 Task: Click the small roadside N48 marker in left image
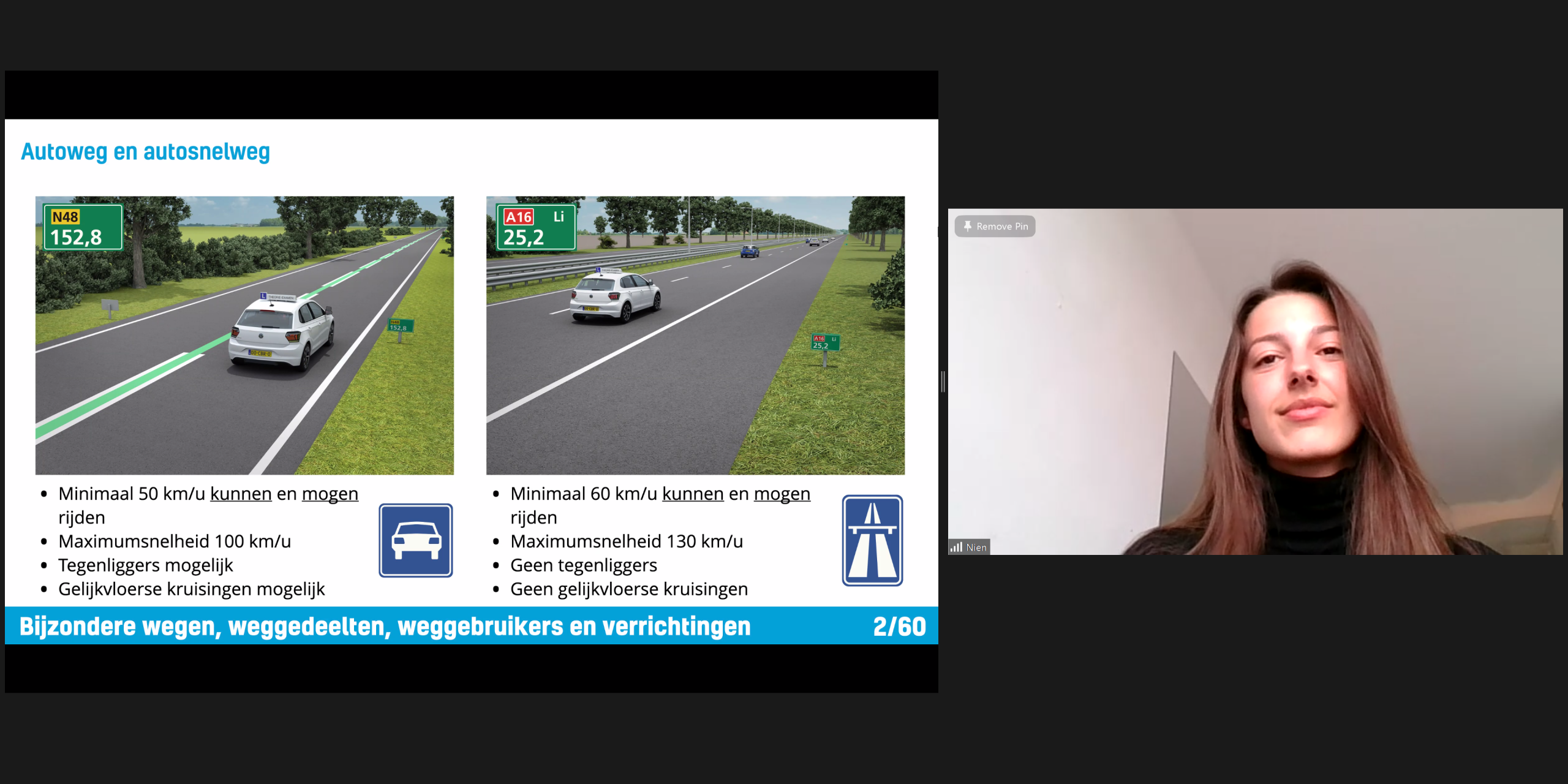tap(401, 326)
